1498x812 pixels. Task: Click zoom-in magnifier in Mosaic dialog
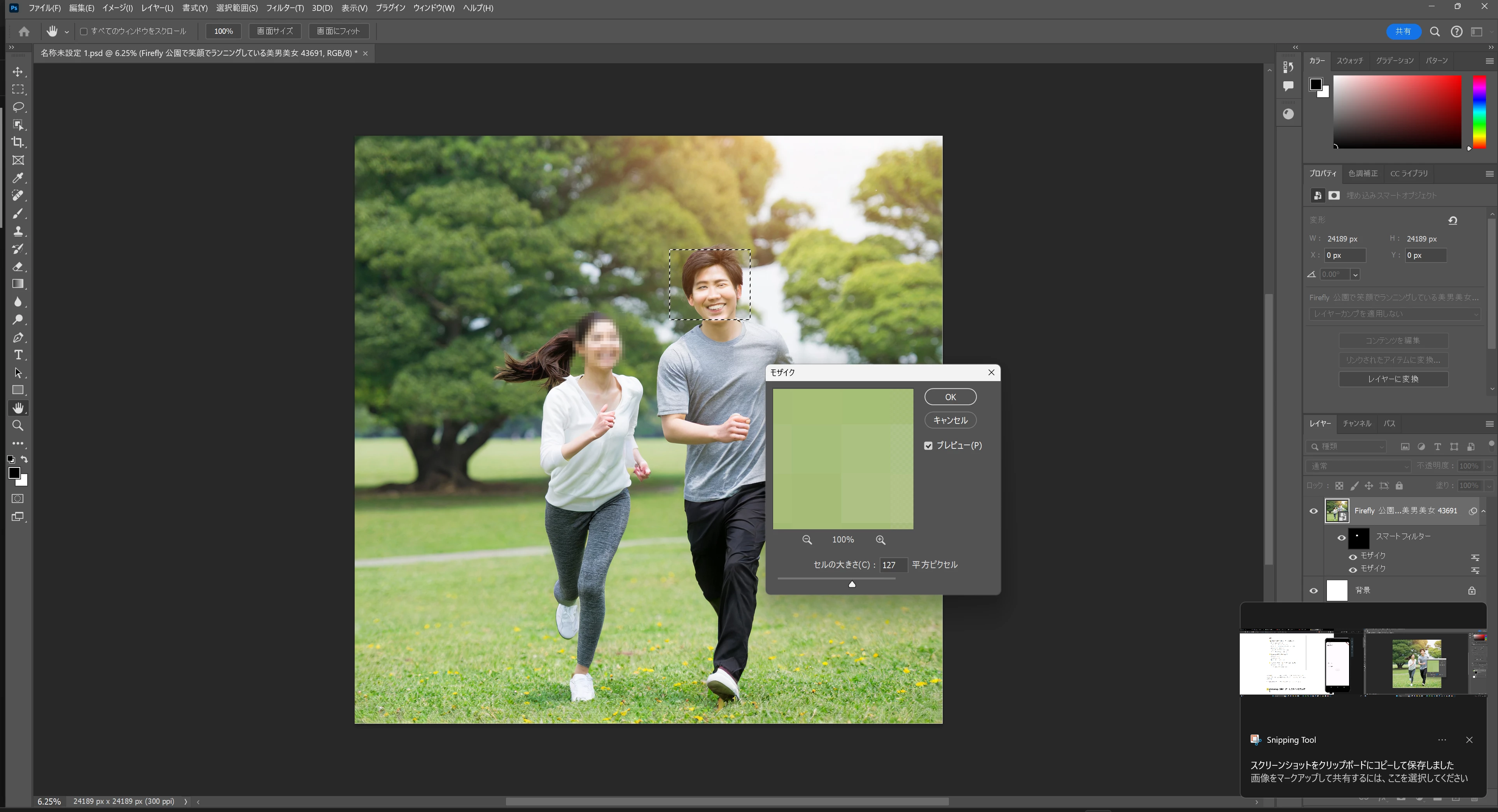click(x=880, y=540)
